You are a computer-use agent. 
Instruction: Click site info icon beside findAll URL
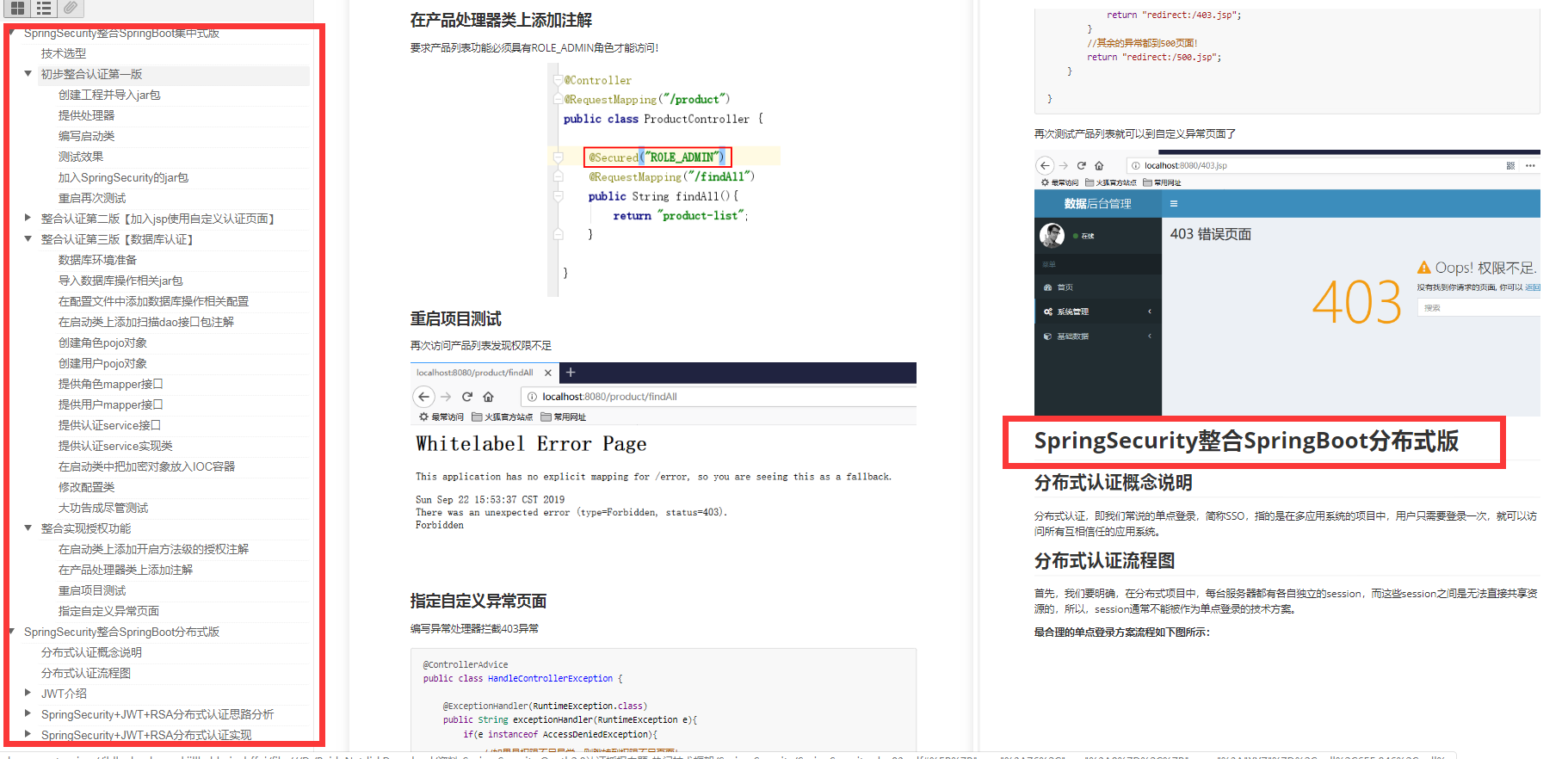532,397
